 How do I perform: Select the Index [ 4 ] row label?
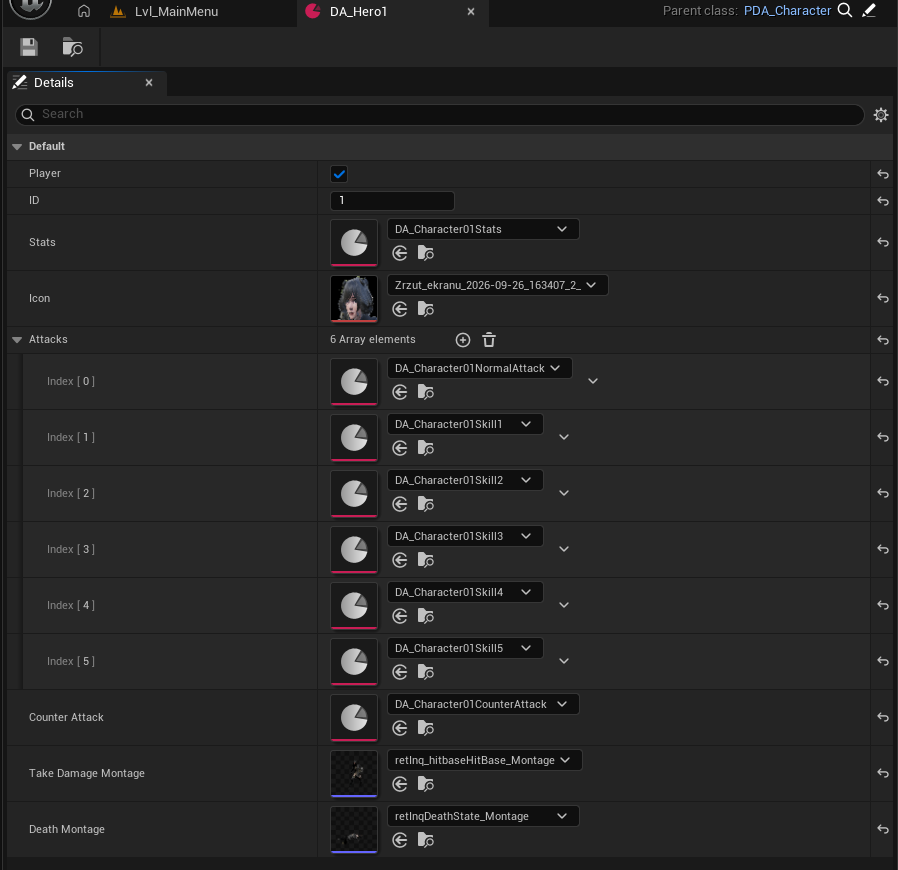pos(71,605)
